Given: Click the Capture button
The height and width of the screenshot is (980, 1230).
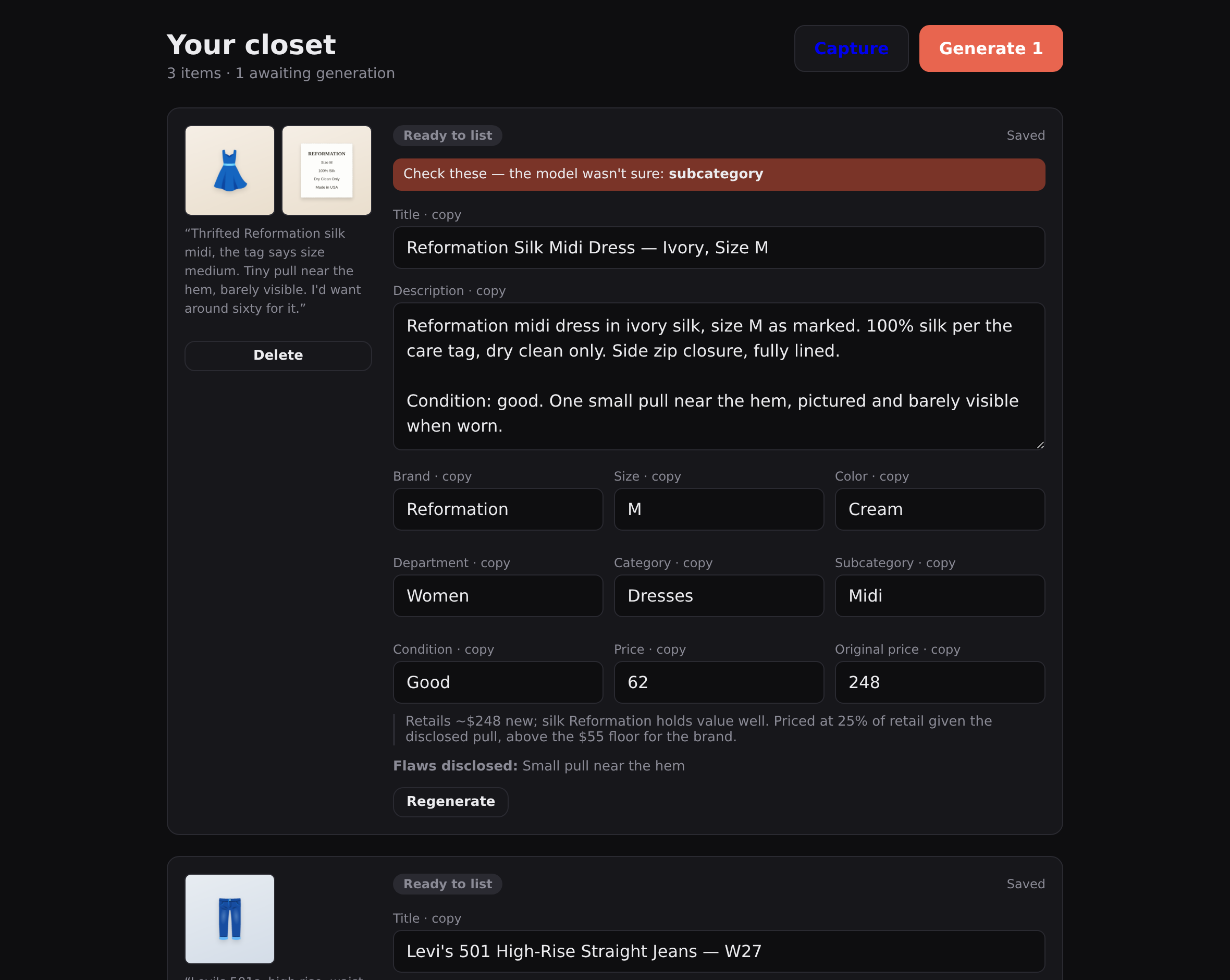Looking at the screenshot, I should [851, 48].
